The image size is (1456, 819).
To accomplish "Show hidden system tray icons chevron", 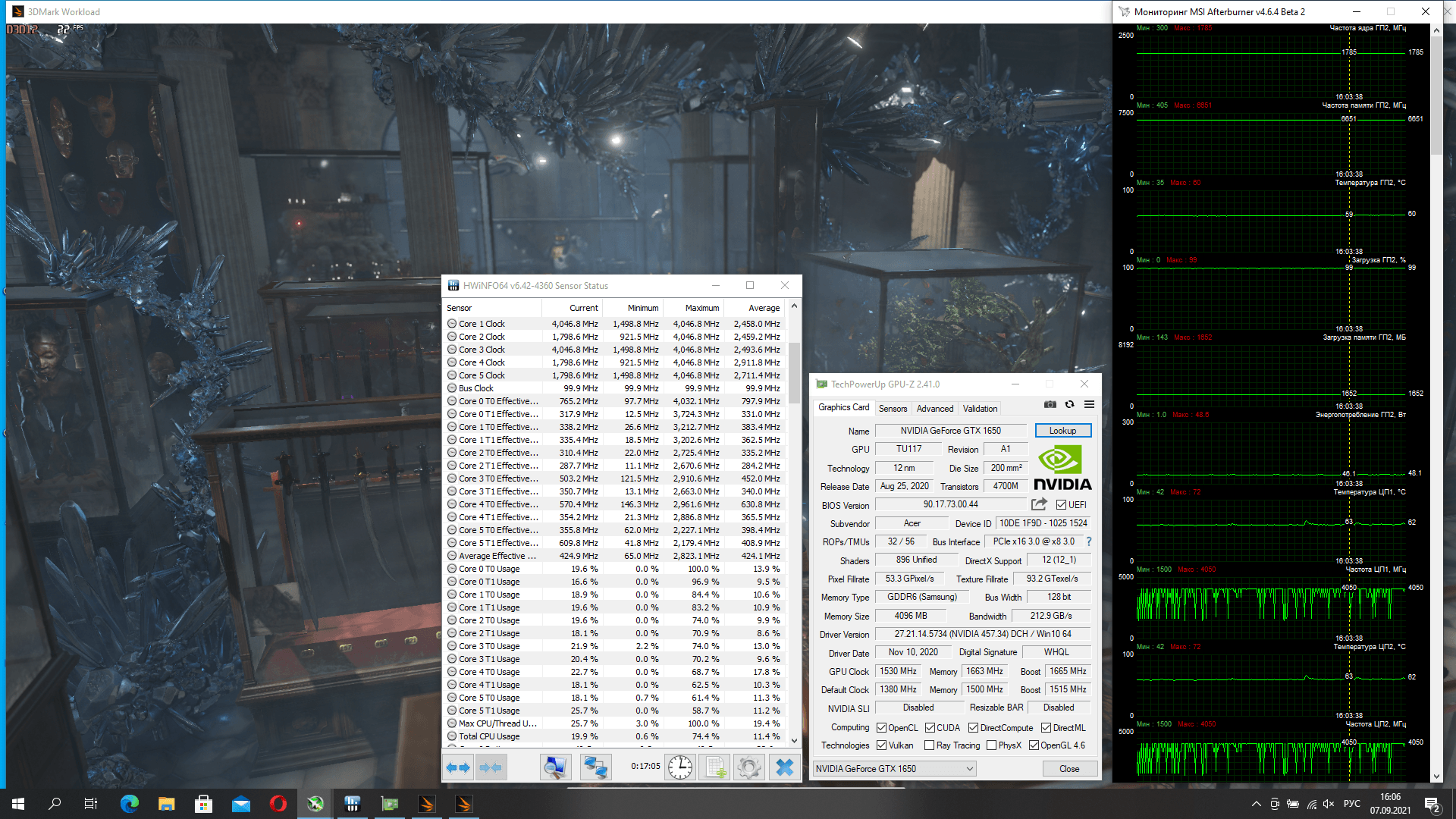I will pos(1256,804).
